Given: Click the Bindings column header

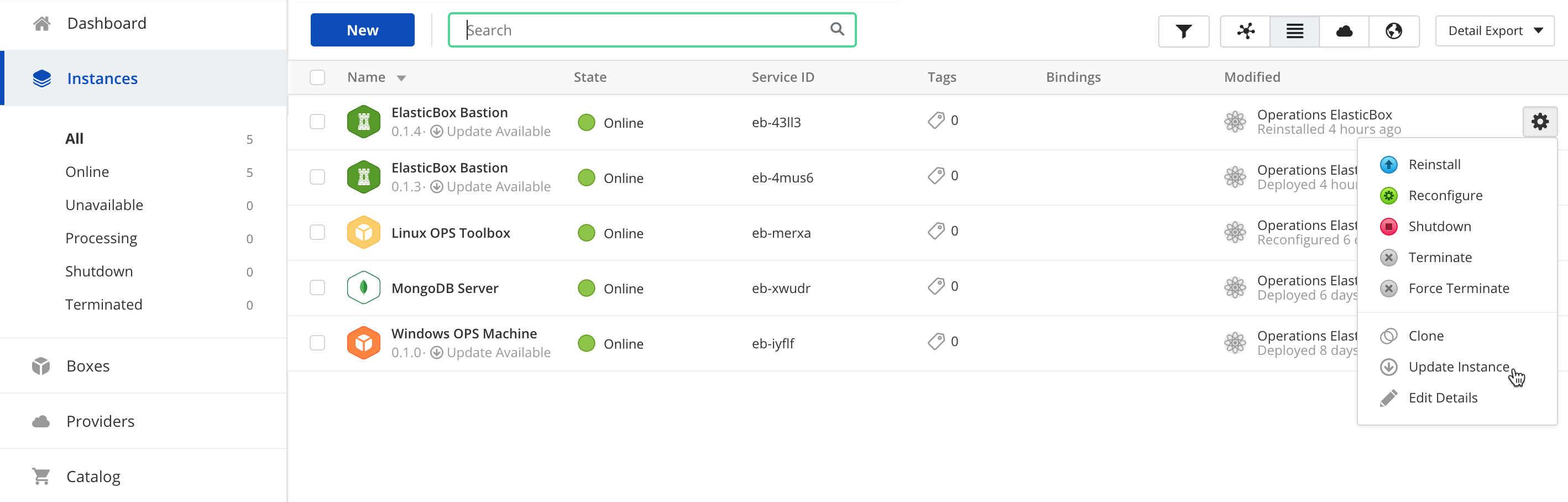Looking at the screenshot, I should (1073, 77).
